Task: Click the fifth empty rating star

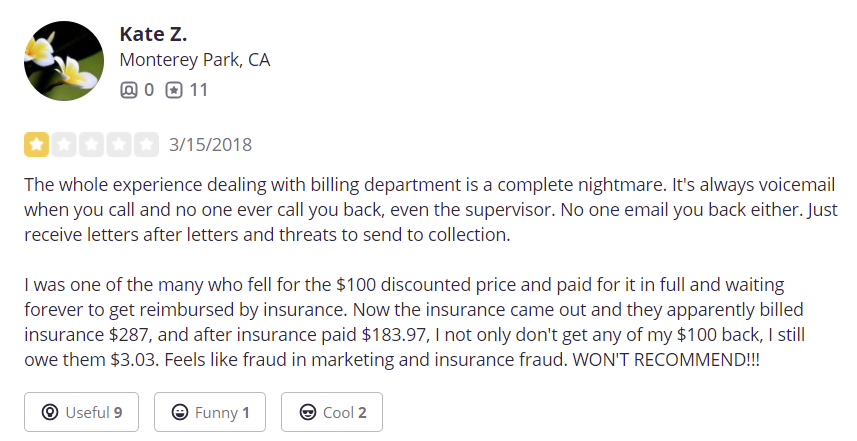Action: point(146,144)
